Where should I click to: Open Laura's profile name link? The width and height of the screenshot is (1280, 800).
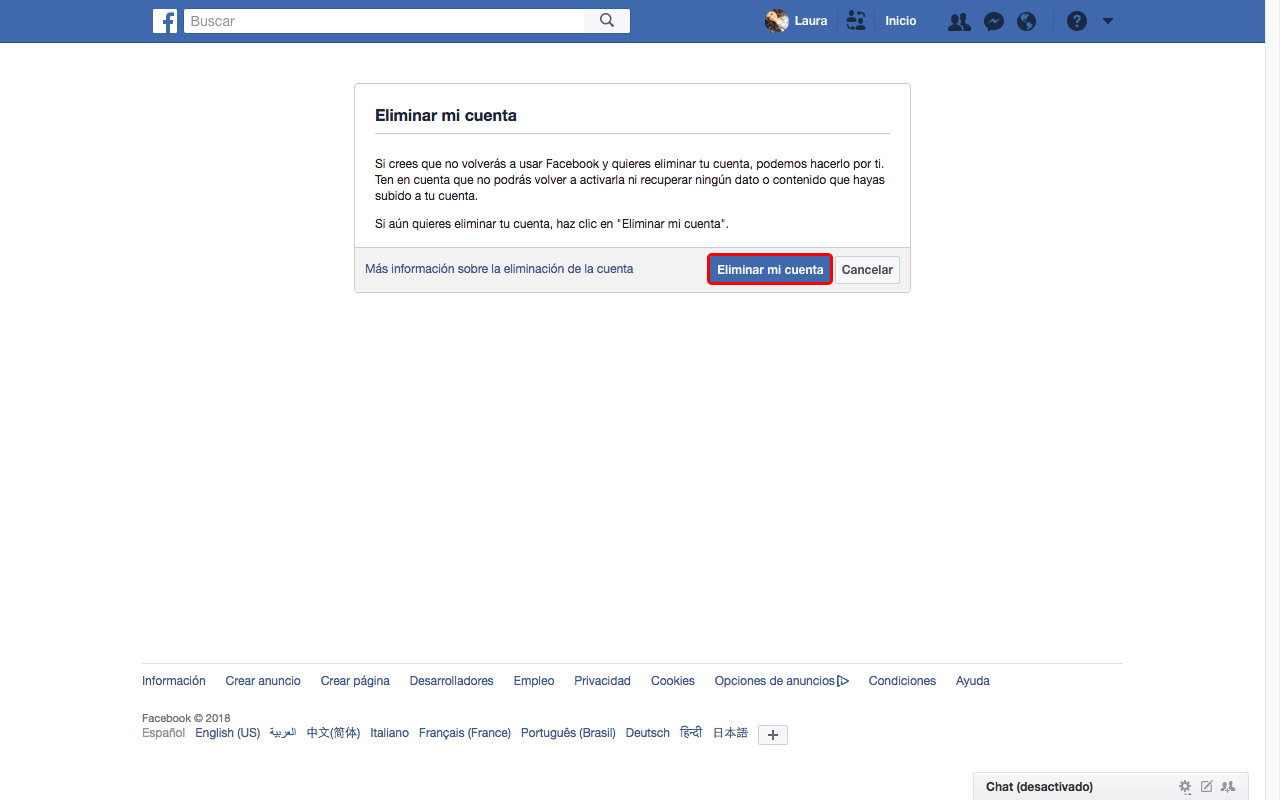(x=811, y=21)
